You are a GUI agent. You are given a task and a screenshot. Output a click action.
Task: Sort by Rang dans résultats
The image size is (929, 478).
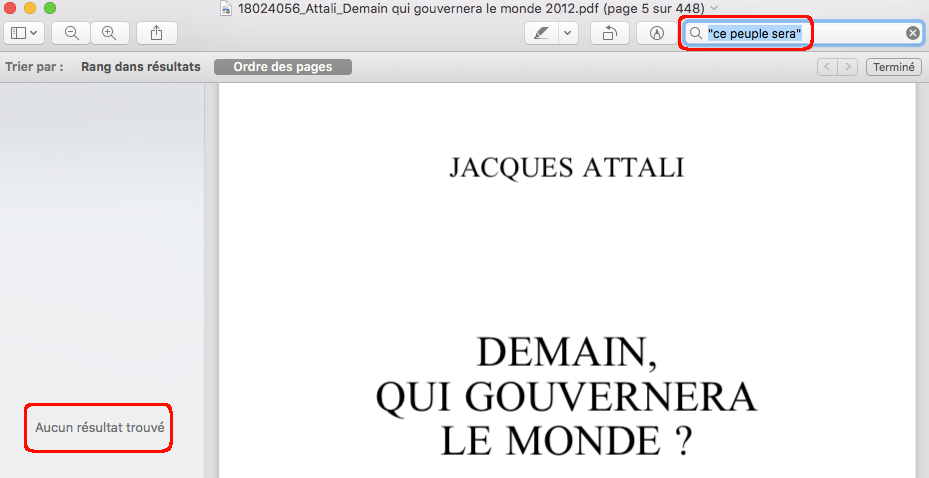[141, 67]
